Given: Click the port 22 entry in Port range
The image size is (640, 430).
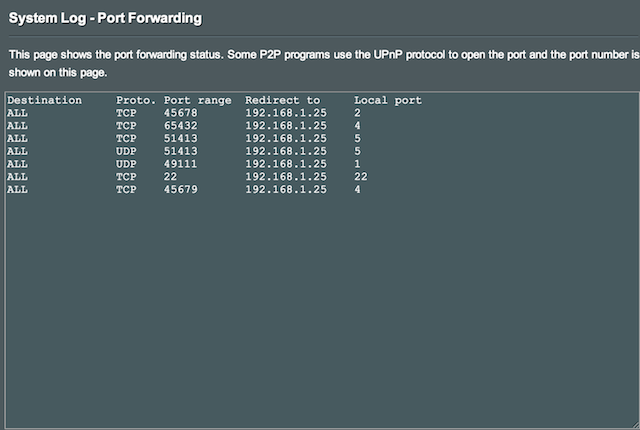Looking at the screenshot, I should pos(171,177).
